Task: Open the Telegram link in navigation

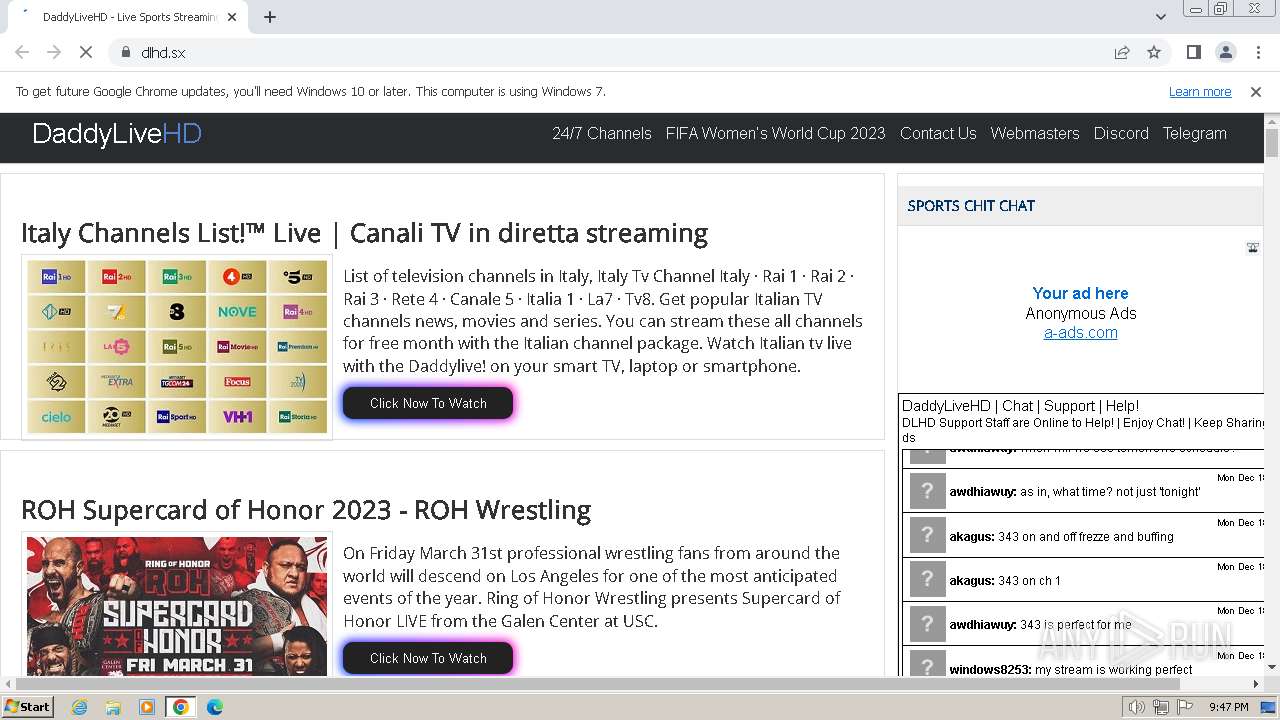Action: point(1194,133)
